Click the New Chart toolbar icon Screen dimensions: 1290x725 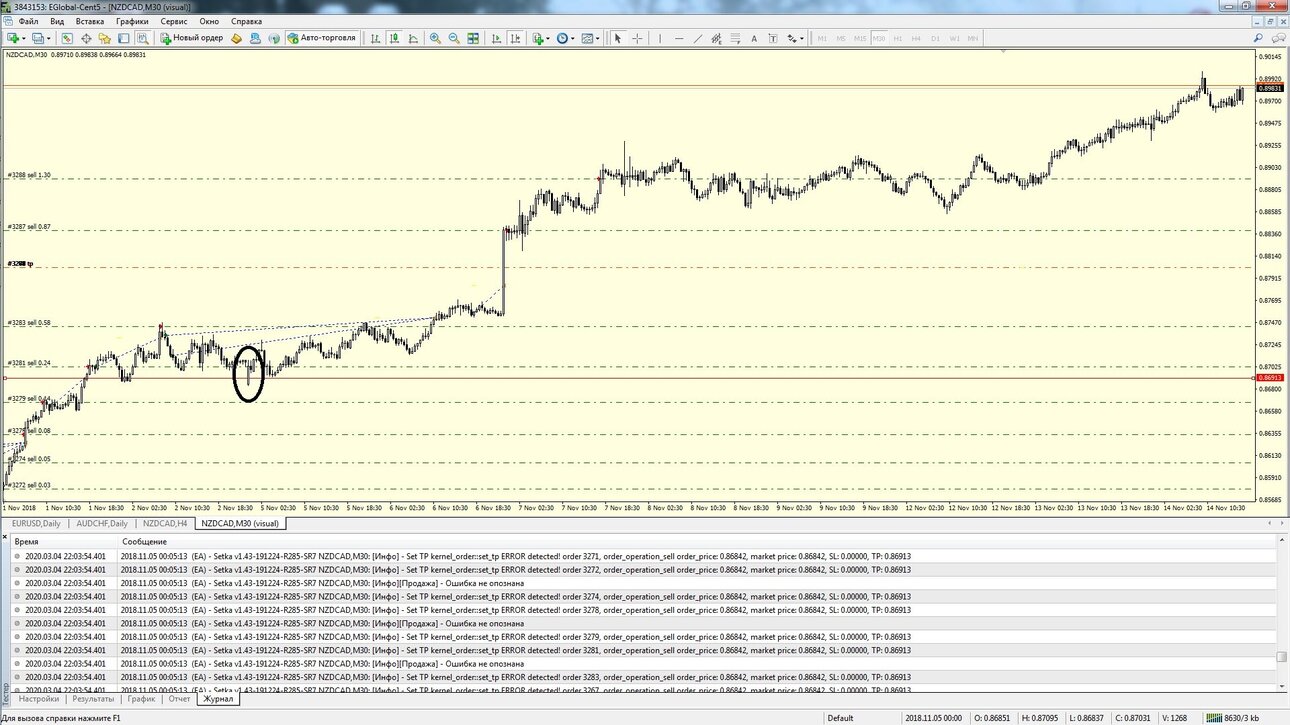14,38
